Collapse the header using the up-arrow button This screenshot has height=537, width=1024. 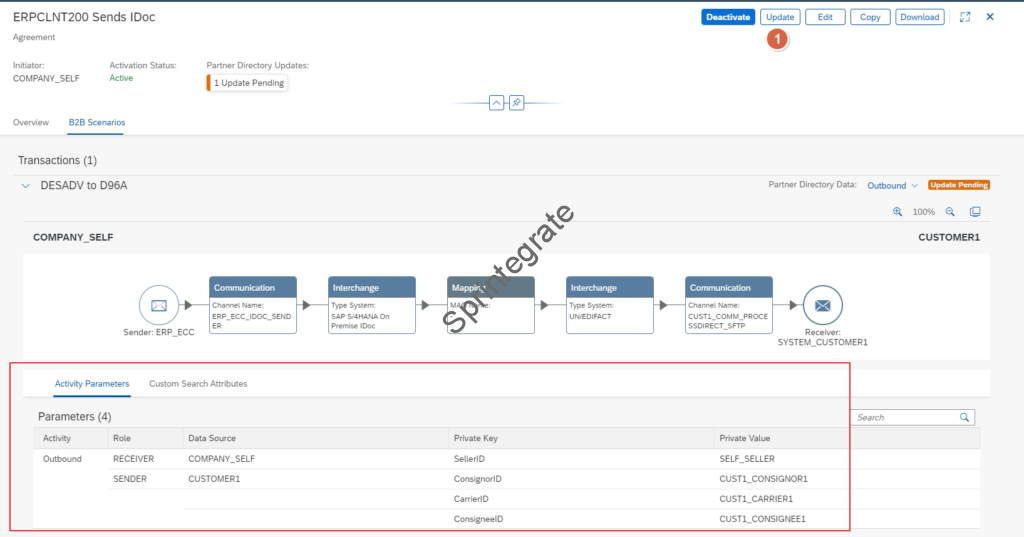(x=496, y=103)
